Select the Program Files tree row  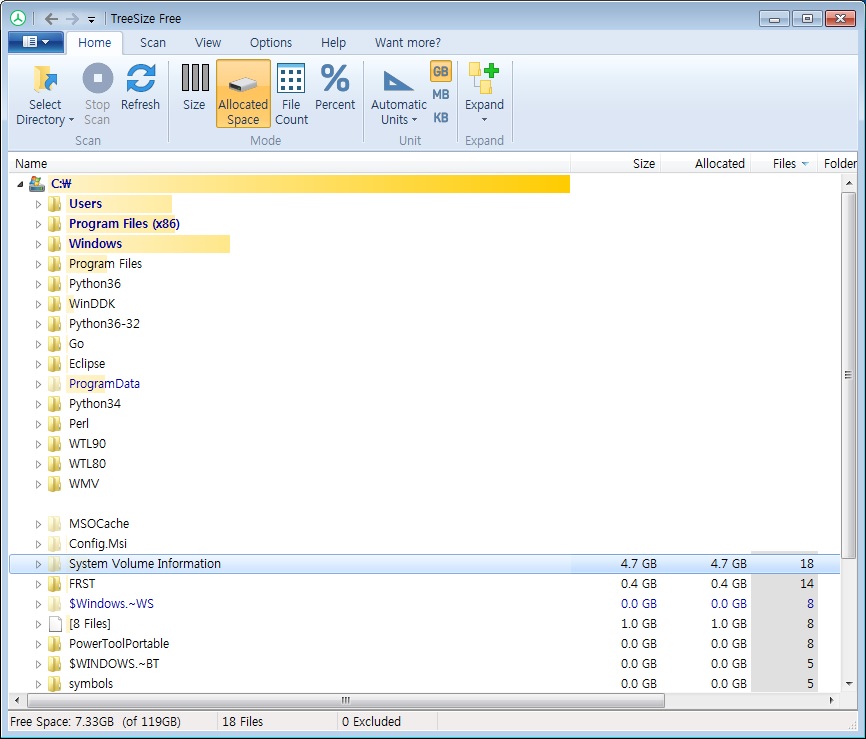pyautogui.click(x=424, y=263)
